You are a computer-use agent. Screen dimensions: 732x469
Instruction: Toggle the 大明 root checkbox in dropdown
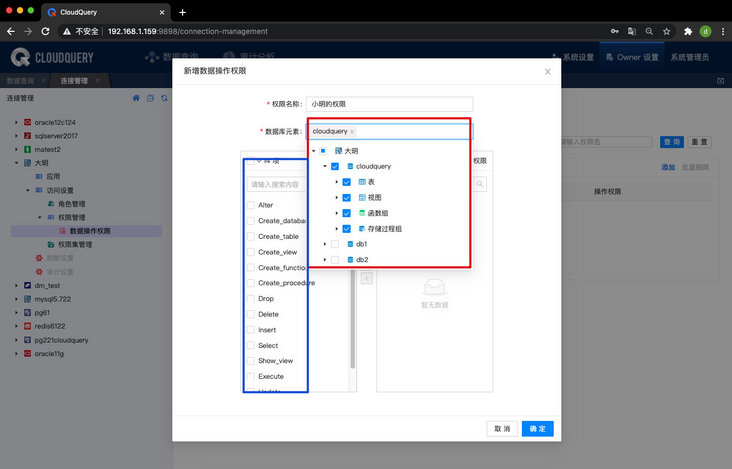[x=323, y=151]
